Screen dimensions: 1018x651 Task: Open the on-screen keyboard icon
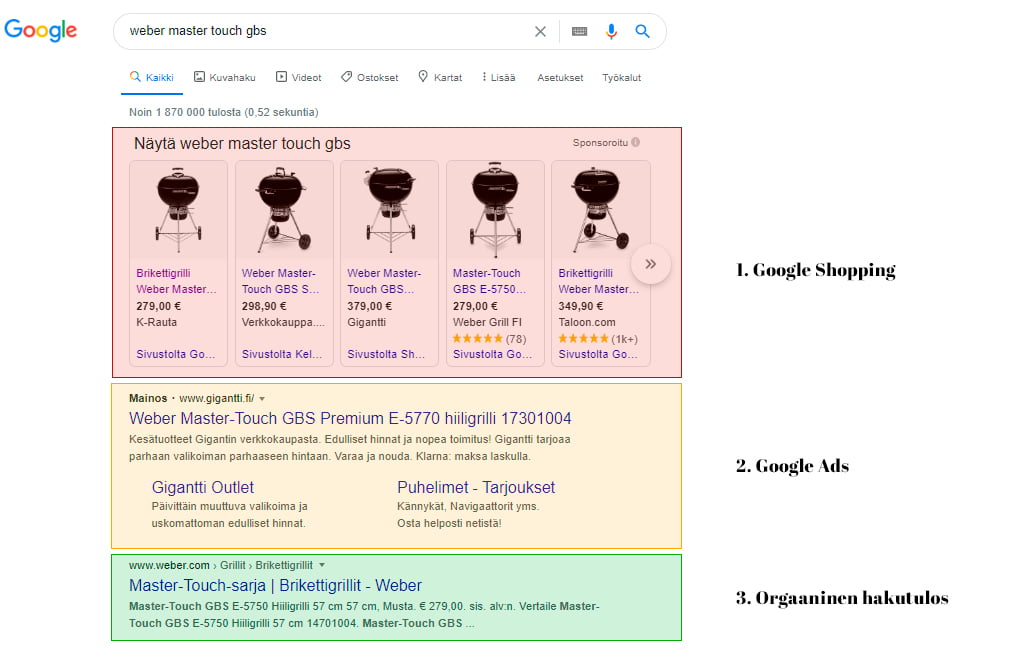[579, 31]
